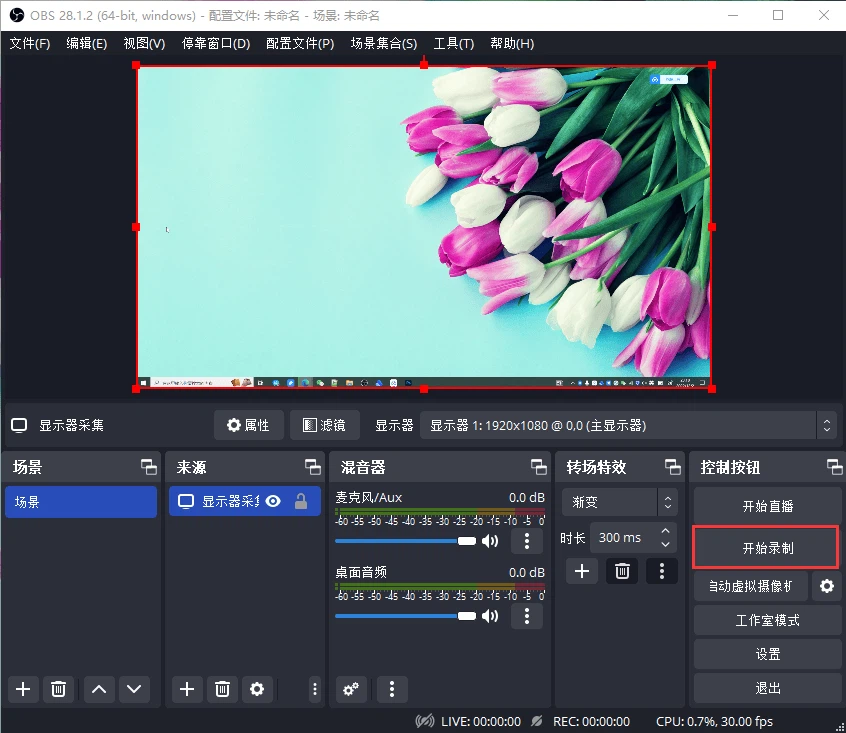Adjust the 麦克风/Aux volume slider
The width and height of the screenshot is (846, 733).
click(x=405, y=541)
